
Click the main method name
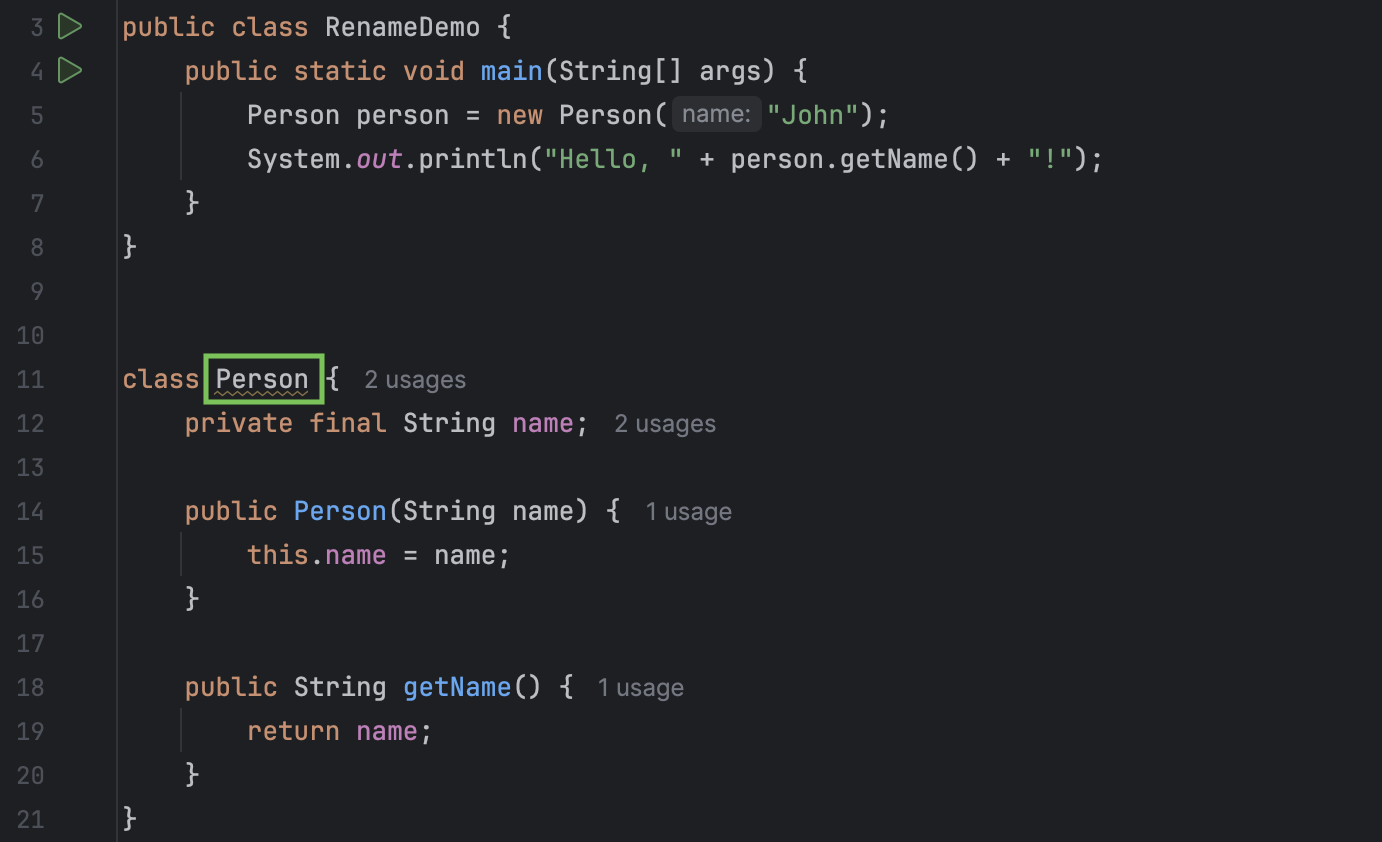pyautogui.click(x=511, y=70)
